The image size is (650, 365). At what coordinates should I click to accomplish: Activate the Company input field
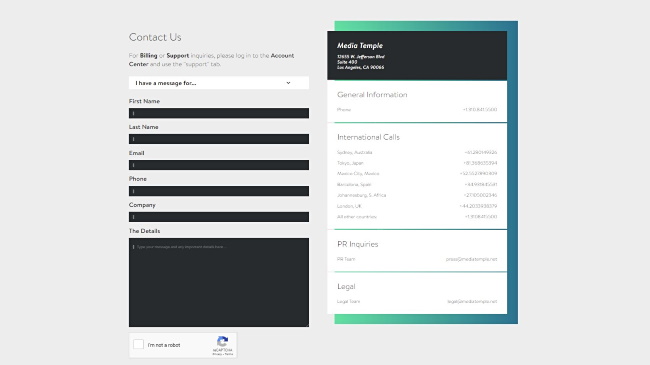[x=218, y=217]
